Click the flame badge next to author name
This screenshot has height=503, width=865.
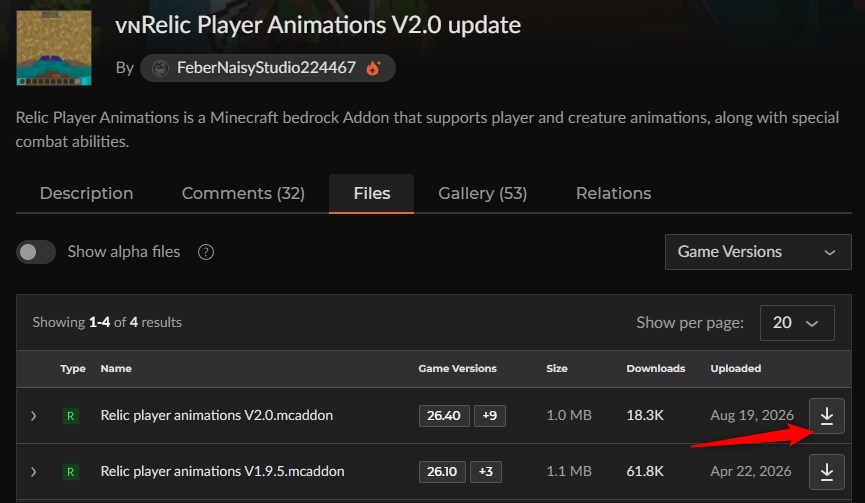pos(373,68)
